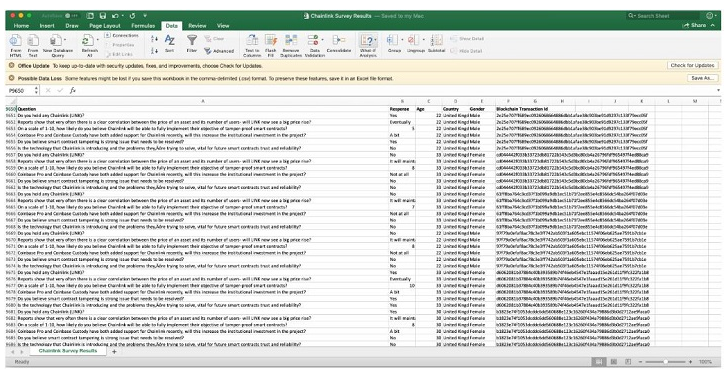727x369 pixels.
Task: Open the Customize Quick Access Toolbar dropdown
Action: pyautogui.click(x=146, y=16)
